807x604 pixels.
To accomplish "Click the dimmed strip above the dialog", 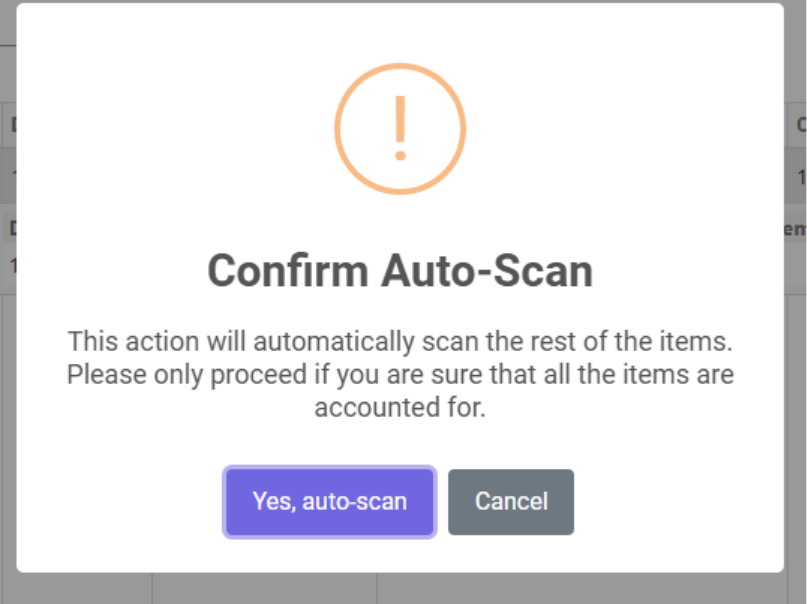I will pyautogui.click(x=400, y=1).
